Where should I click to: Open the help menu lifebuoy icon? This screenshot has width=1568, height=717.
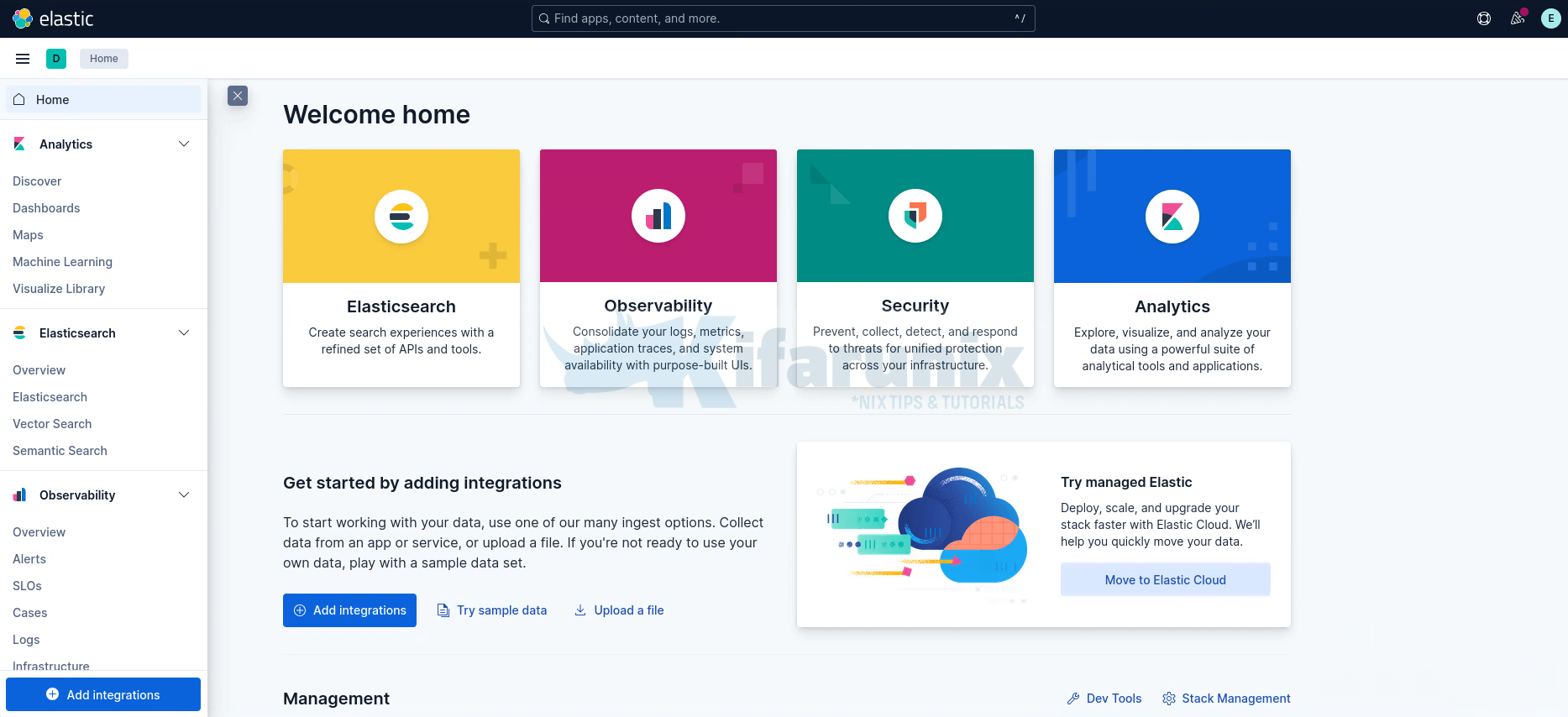pos(1484,18)
